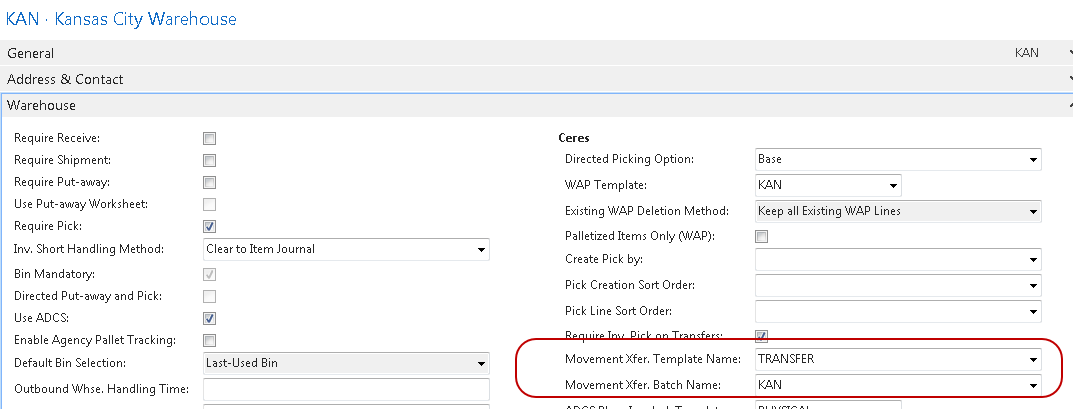The width and height of the screenshot is (1073, 409).
Task: Disable the Use ADCS checkbox
Action: pyautogui.click(x=209, y=319)
